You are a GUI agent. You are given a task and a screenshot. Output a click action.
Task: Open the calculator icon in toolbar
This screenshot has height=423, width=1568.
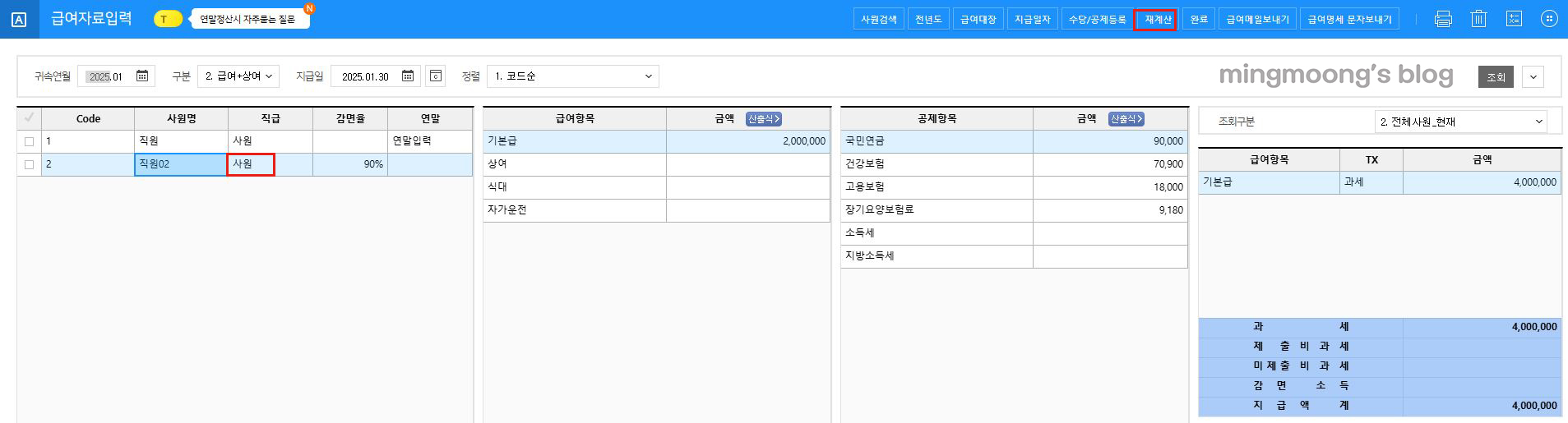pos(1514,19)
